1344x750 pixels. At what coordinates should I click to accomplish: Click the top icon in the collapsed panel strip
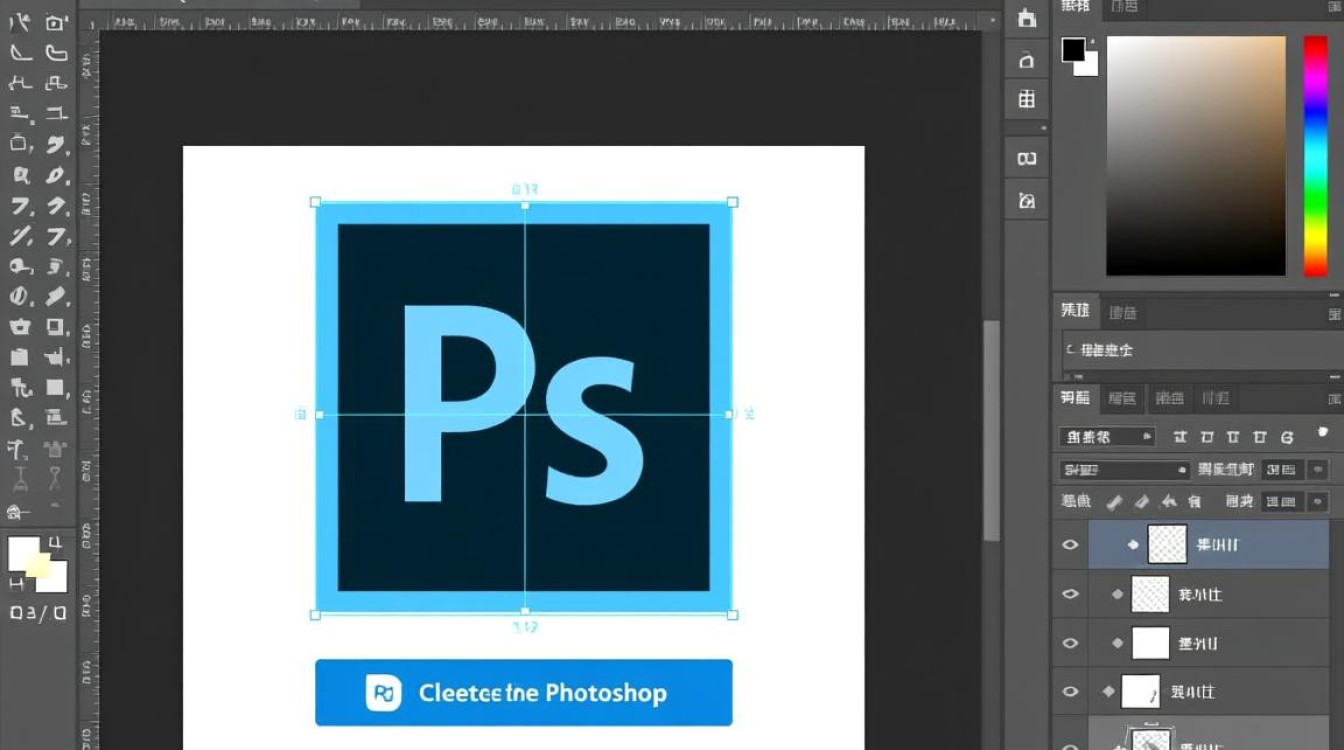pos(1026,18)
